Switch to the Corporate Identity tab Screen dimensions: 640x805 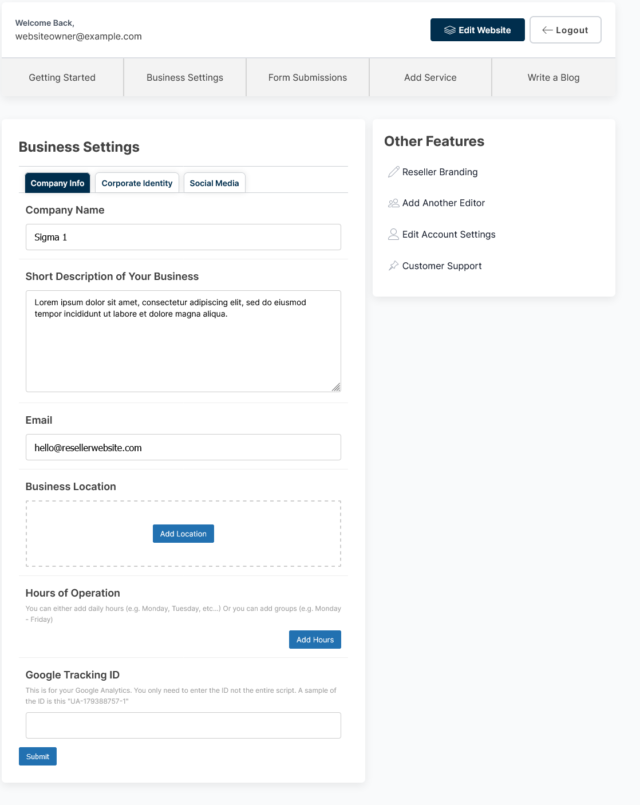click(x=137, y=183)
